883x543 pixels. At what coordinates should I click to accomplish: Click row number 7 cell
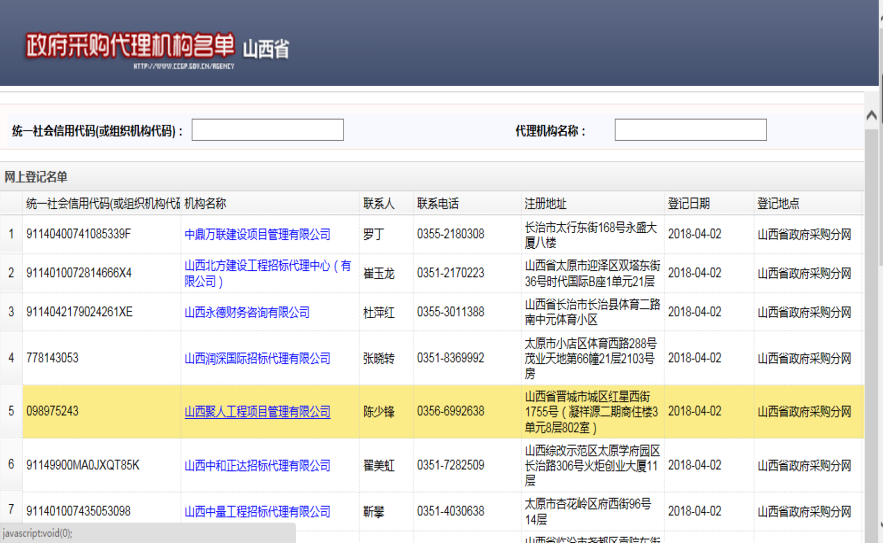11,510
